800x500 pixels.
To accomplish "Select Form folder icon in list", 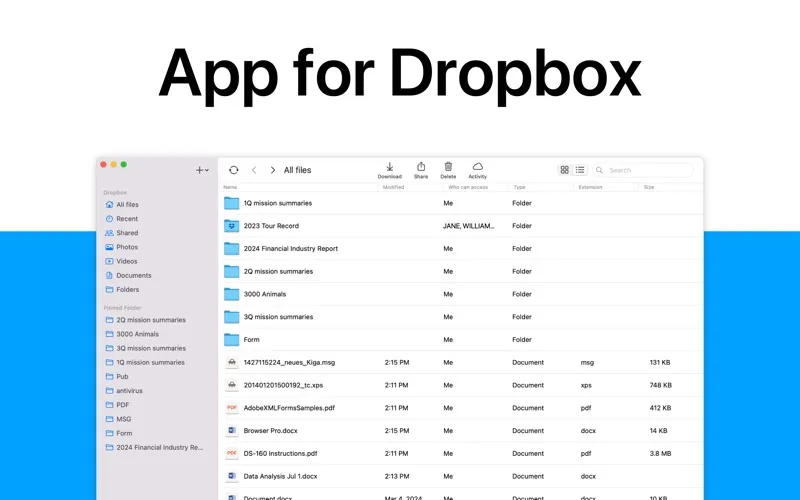I will (x=232, y=339).
